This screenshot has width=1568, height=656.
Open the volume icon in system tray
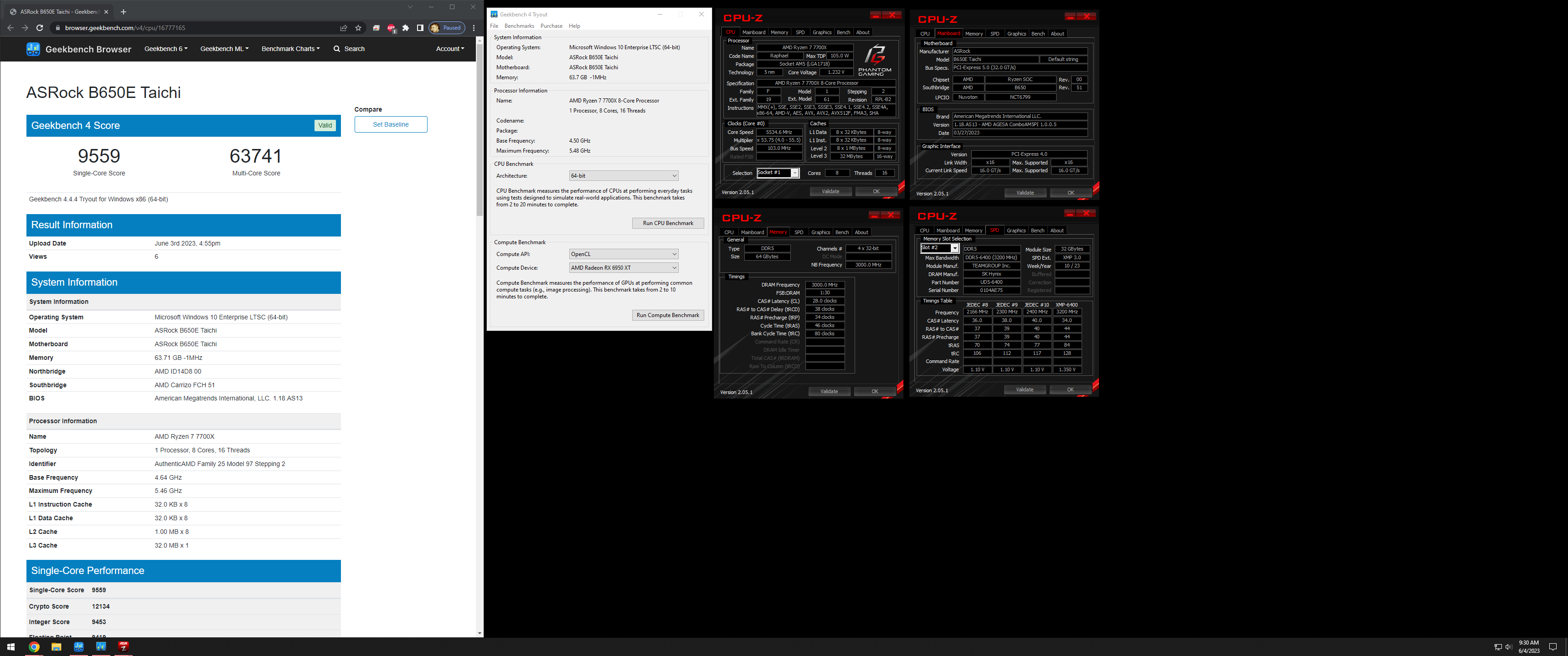tap(1508, 647)
